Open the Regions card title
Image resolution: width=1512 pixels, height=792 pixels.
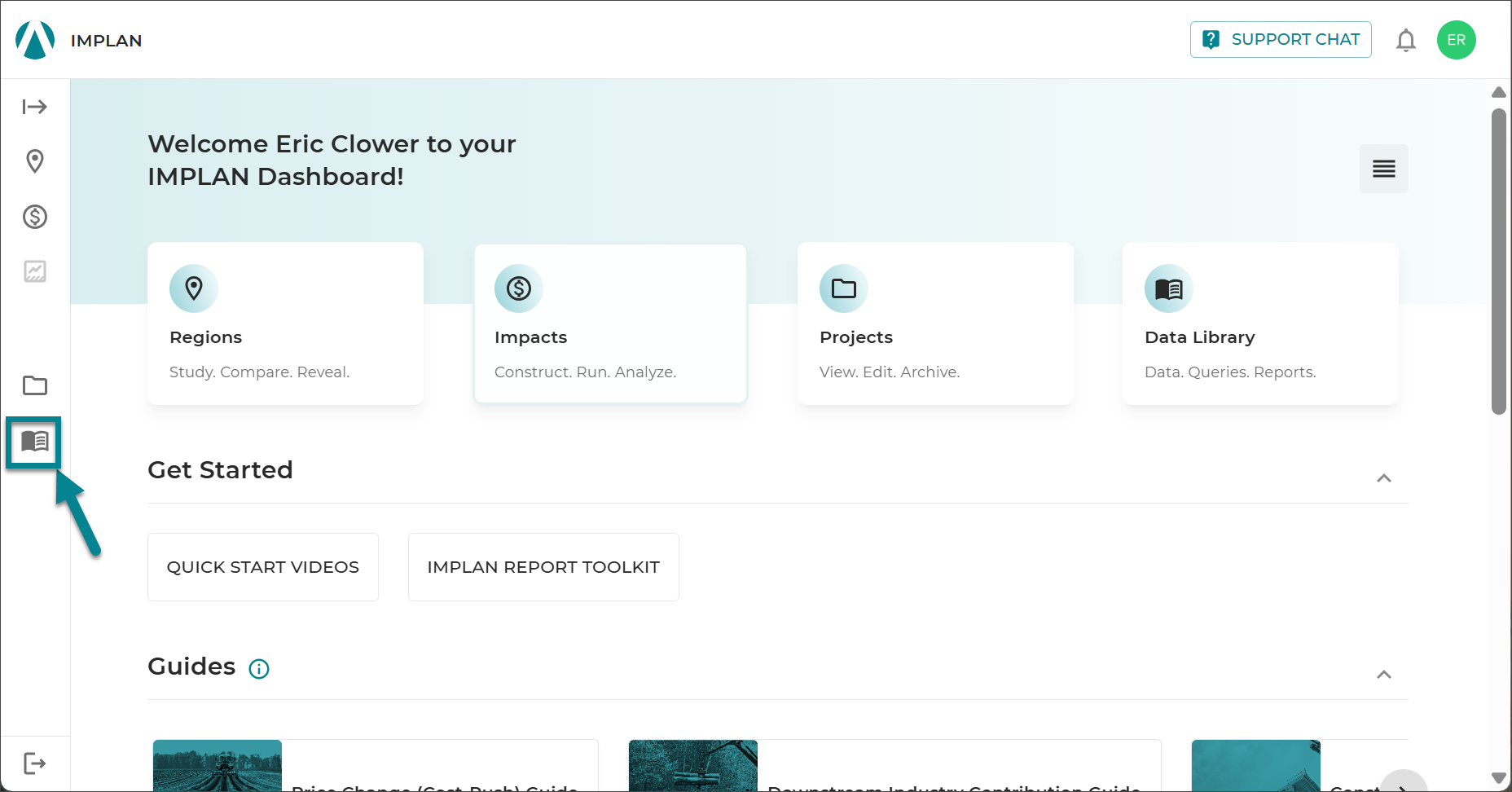206,337
